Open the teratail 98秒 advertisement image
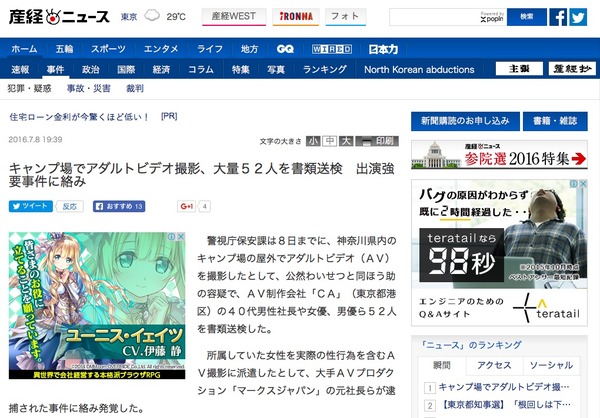This screenshot has width=600, height=418. (499, 253)
